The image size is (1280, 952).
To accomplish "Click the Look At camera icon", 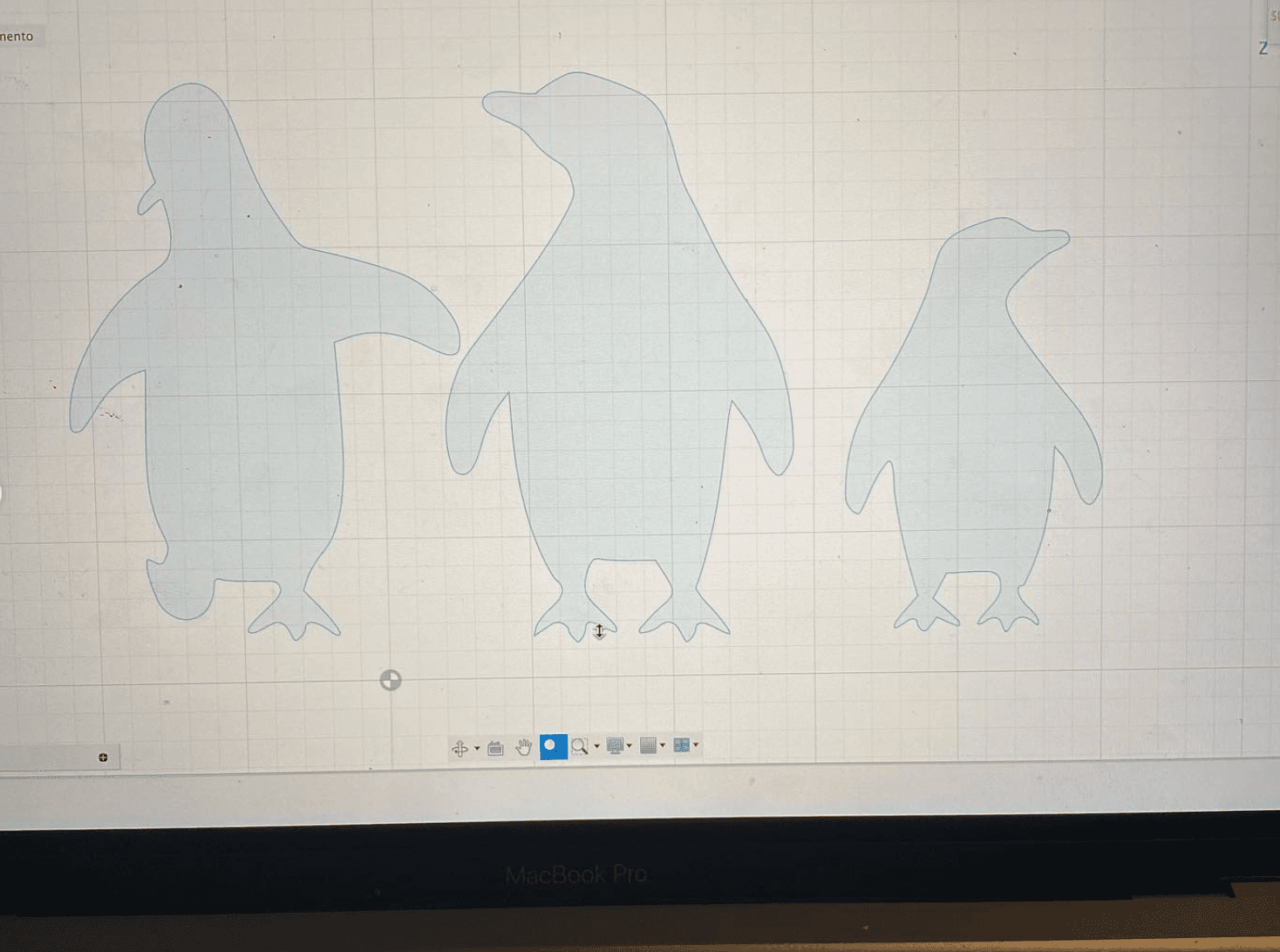I will click(495, 747).
